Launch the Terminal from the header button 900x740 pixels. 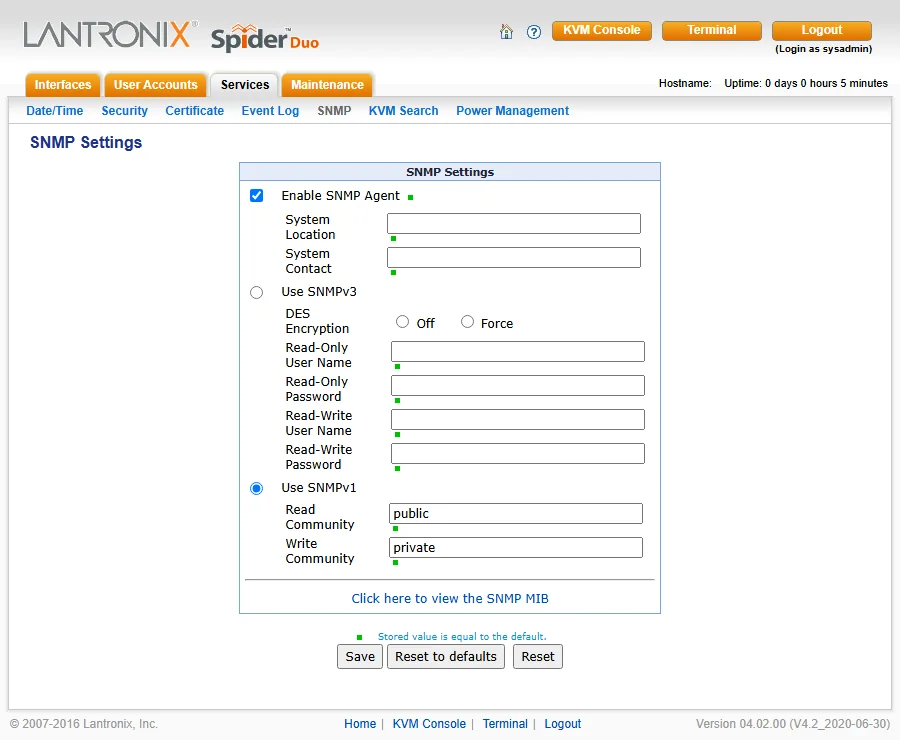point(712,30)
